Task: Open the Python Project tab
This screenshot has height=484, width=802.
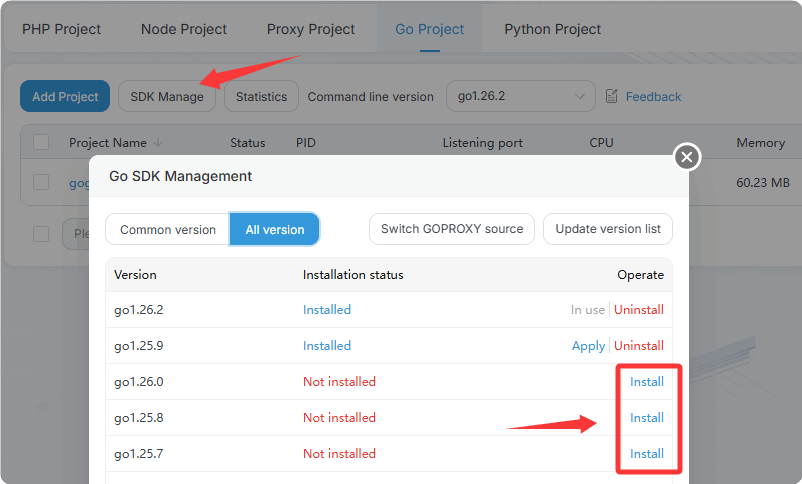Action: coord(552,29)
